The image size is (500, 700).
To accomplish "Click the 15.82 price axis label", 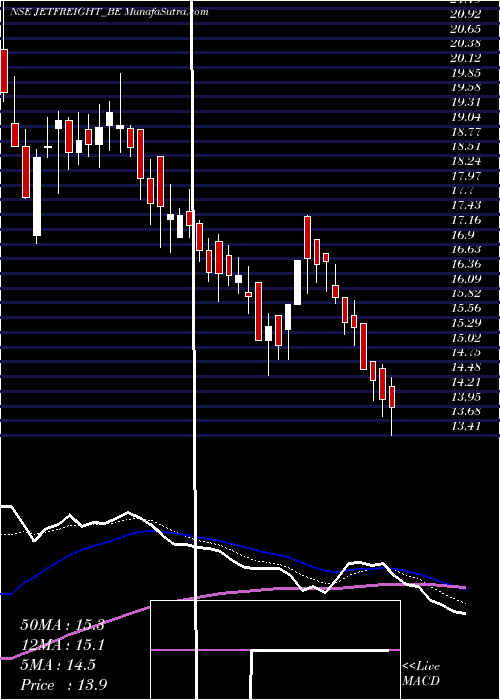I will coord(466,293).
